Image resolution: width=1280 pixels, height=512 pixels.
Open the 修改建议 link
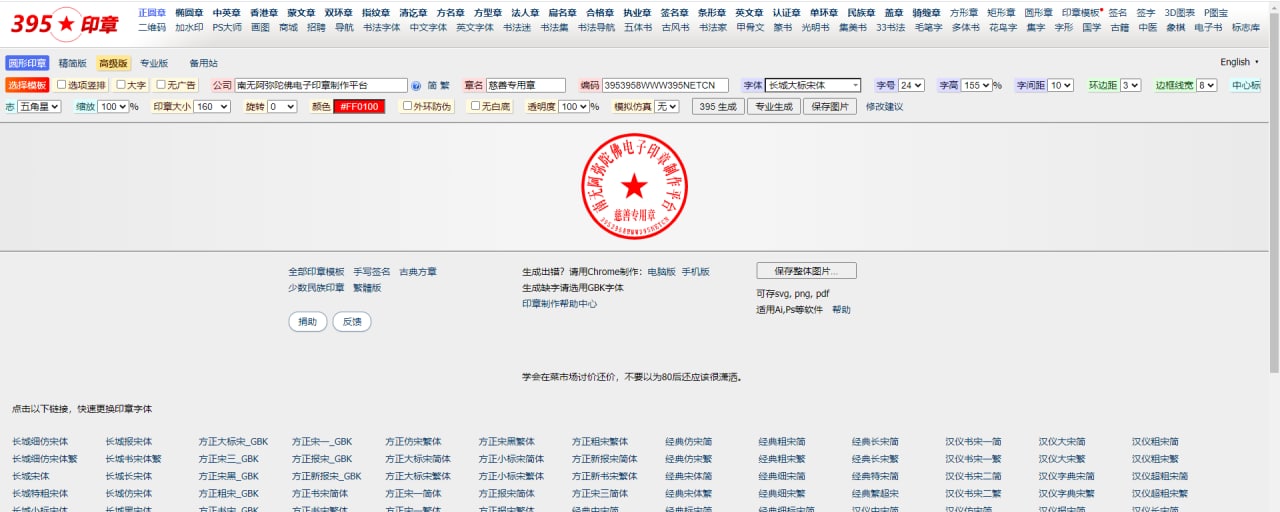pyautogui.click(x=884, y=106)
